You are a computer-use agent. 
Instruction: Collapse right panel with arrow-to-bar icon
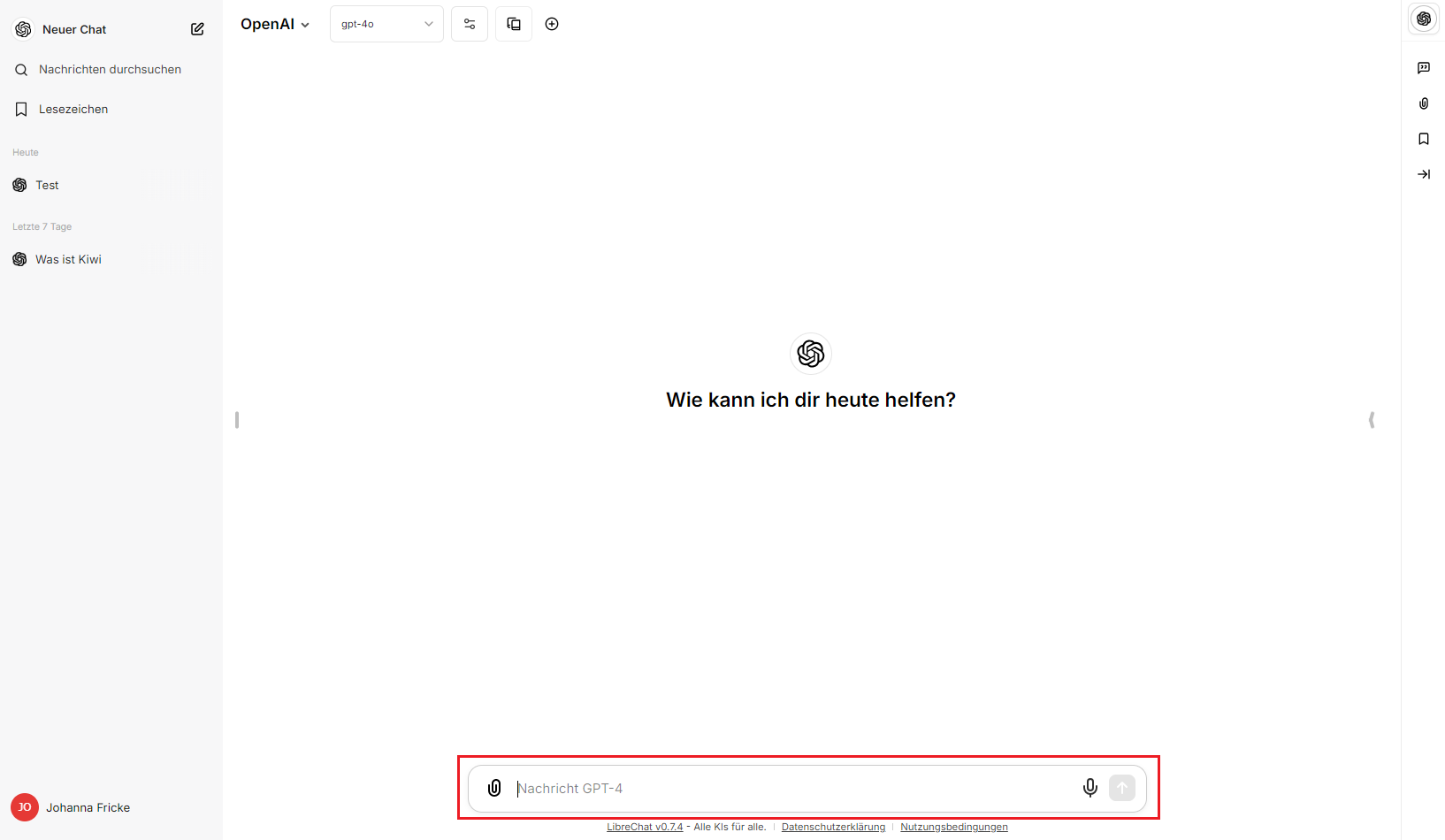[x=1424, y=174]
